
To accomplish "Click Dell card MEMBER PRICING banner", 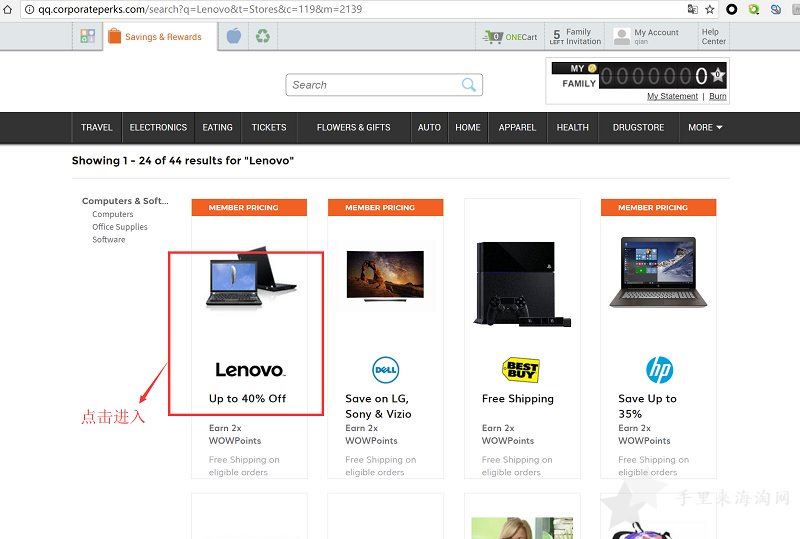I will [385, 208].
